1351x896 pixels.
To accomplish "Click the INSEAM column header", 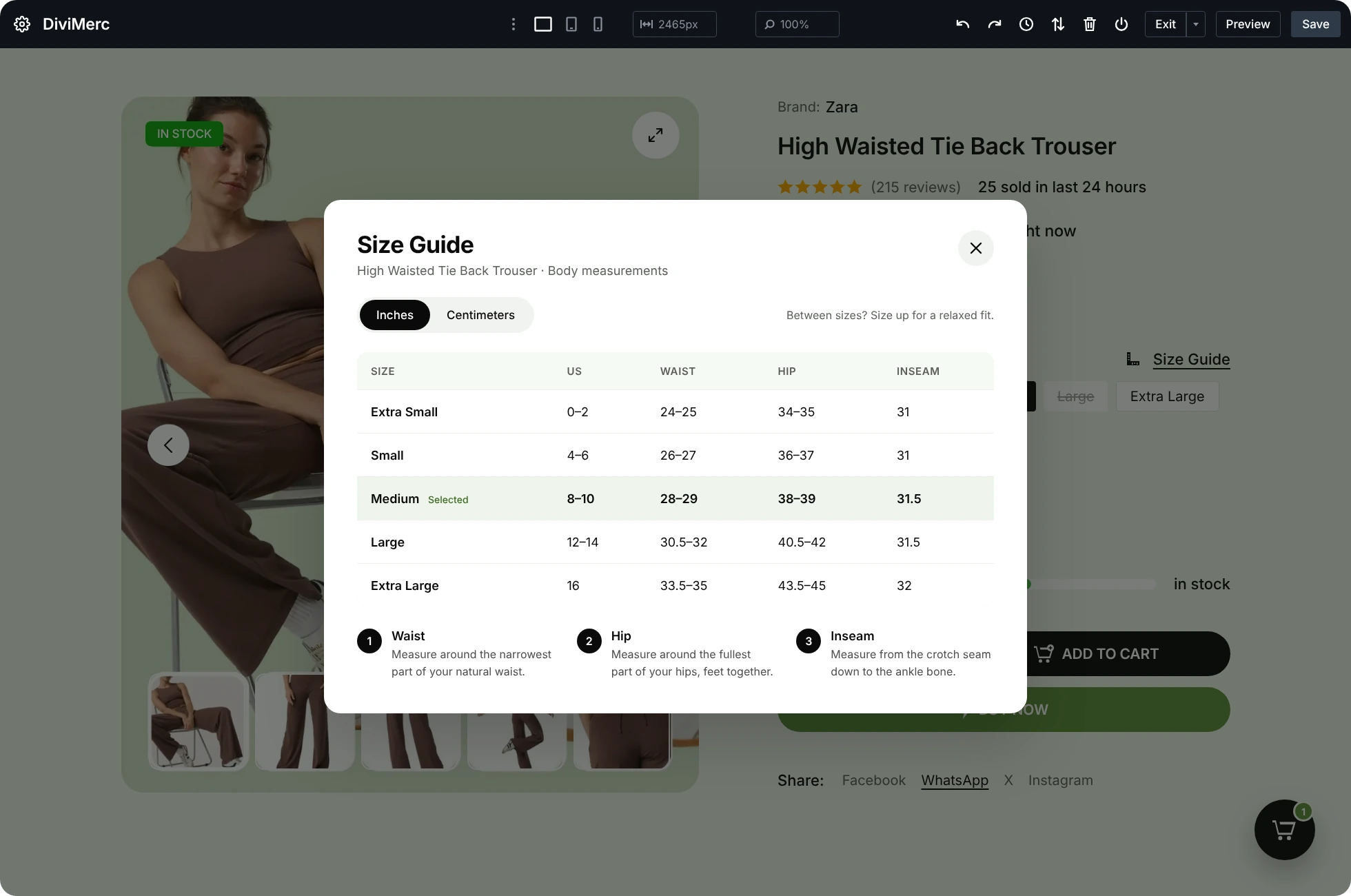I will click(x=917, y=371).
